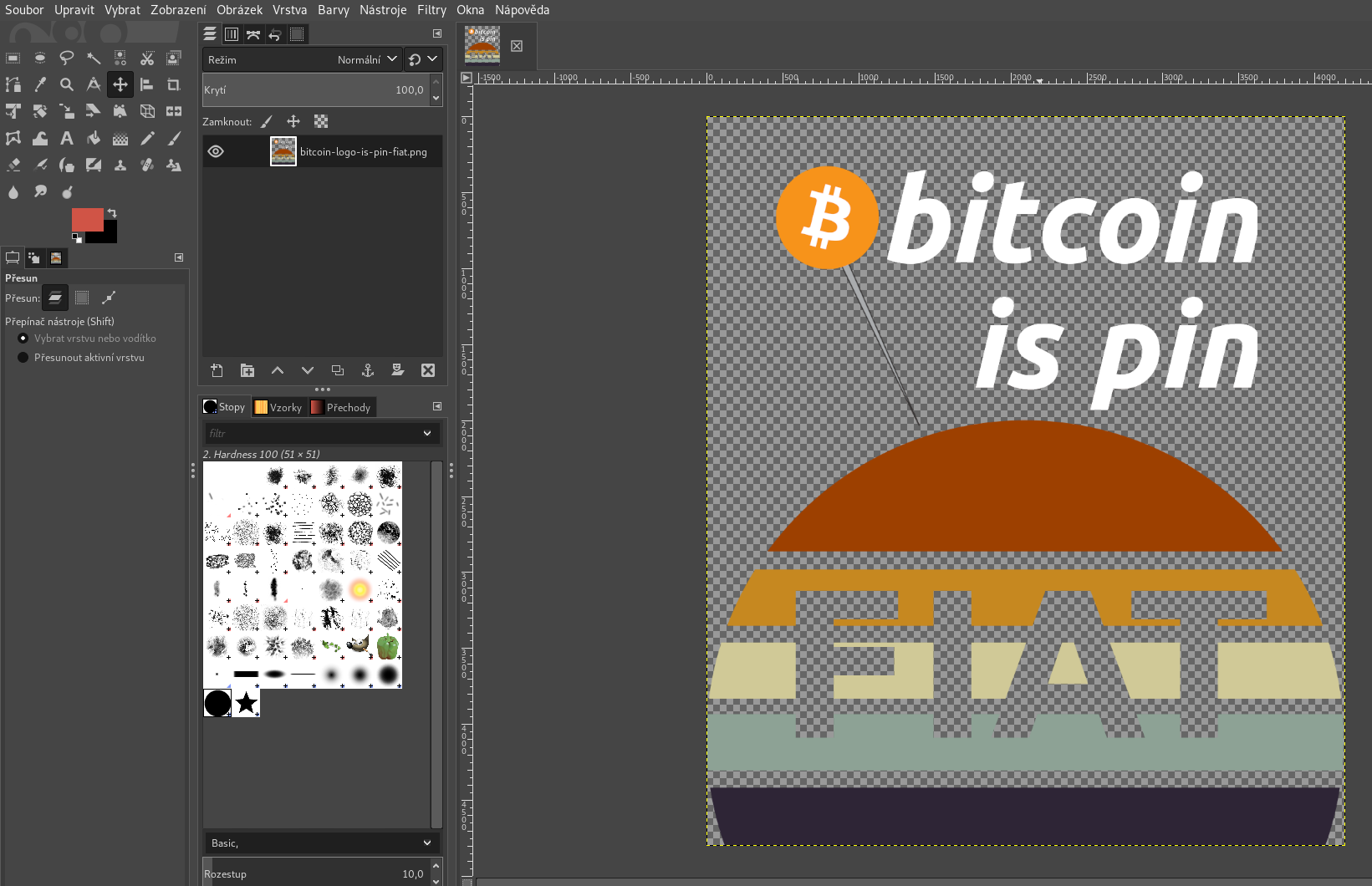The width and height of the screenshot is (1372, 886).
Task: Open the Barvy menu
Action: coord(334,10)
